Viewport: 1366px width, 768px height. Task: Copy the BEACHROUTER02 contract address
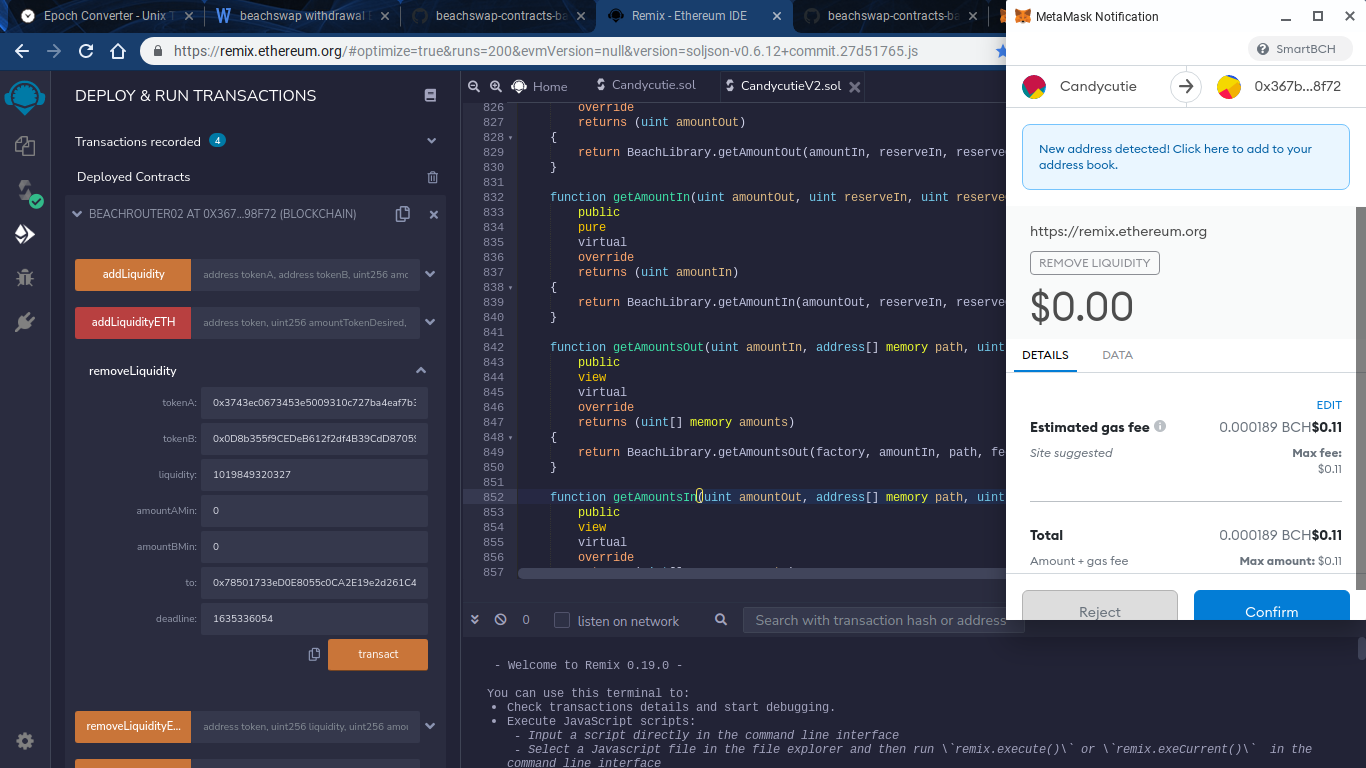pos(402,214)
